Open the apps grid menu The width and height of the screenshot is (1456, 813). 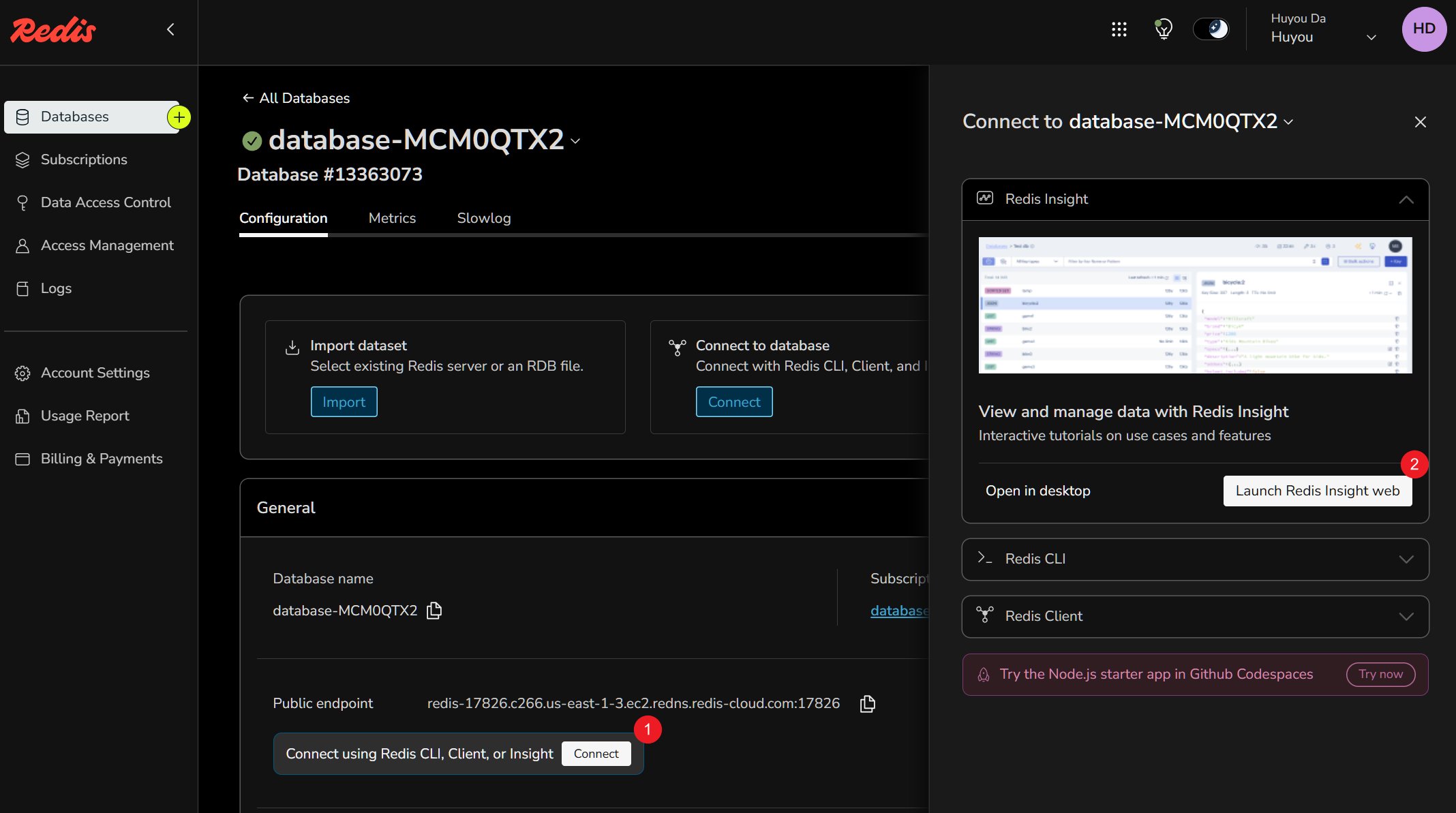(1119, 29)
